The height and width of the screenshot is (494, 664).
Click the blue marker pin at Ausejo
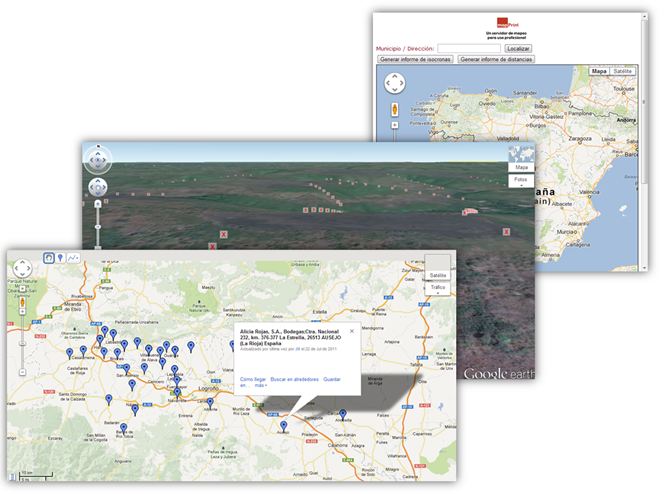tap(284, 427)
